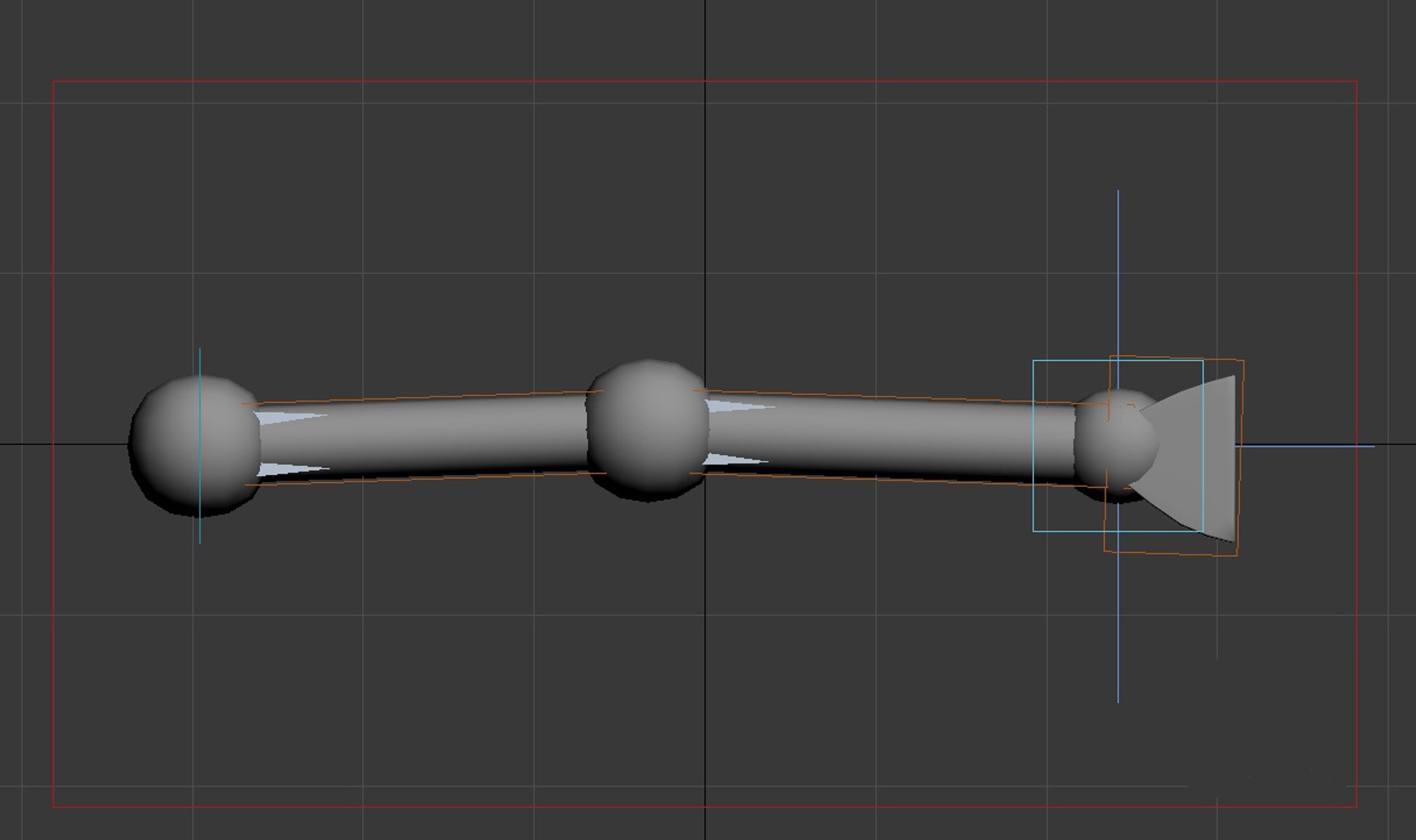Select the large left sphere joint

coord(195,445)
